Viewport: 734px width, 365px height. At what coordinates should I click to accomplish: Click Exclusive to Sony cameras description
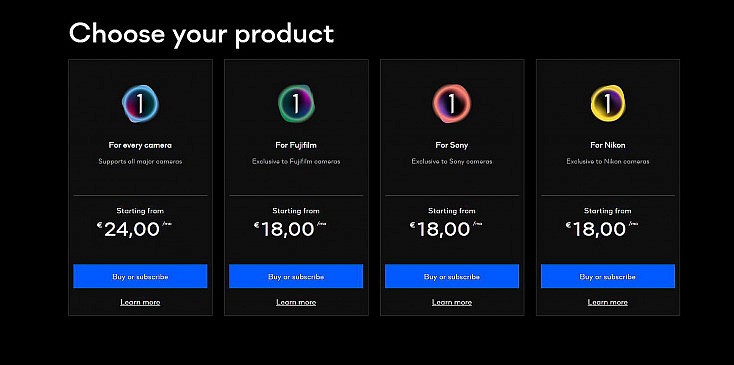(x=452, y=161)
